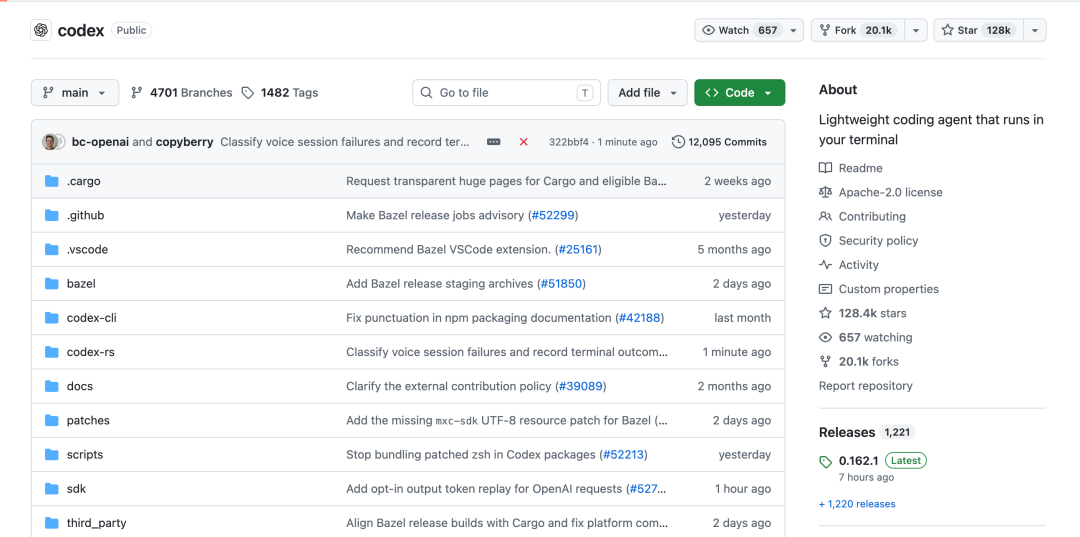Click the pulse icon beside Activity
Screen dimensions: 1080x537
click(x=825, y=264)
